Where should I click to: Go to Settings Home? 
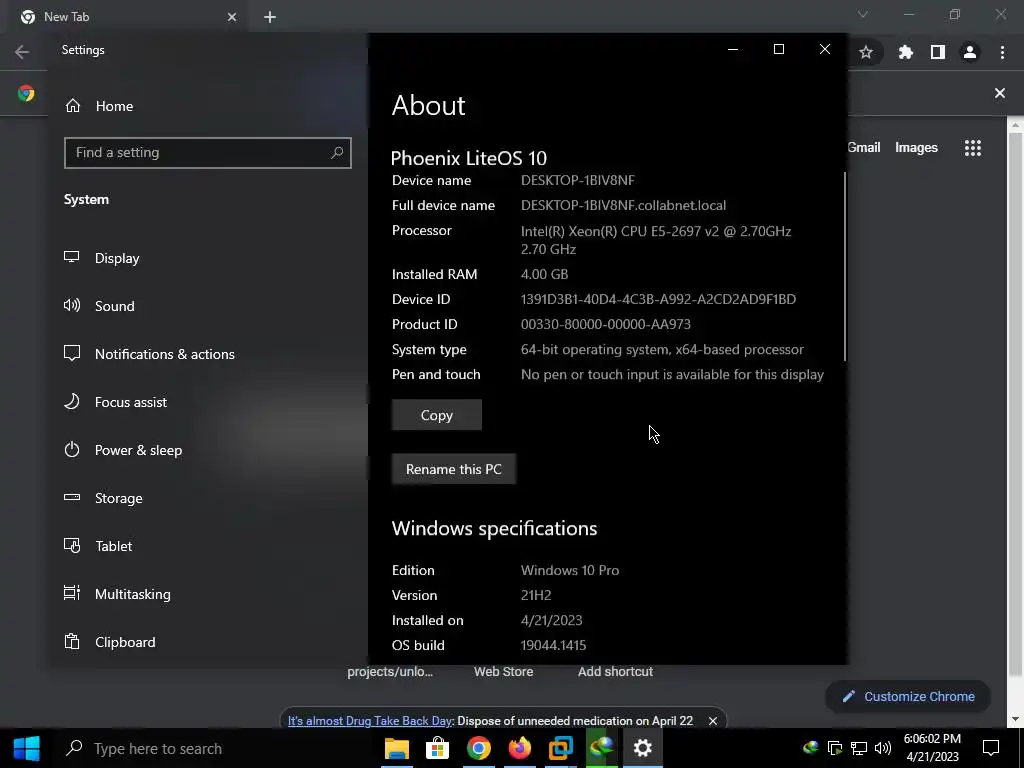(x=99, y=106)
